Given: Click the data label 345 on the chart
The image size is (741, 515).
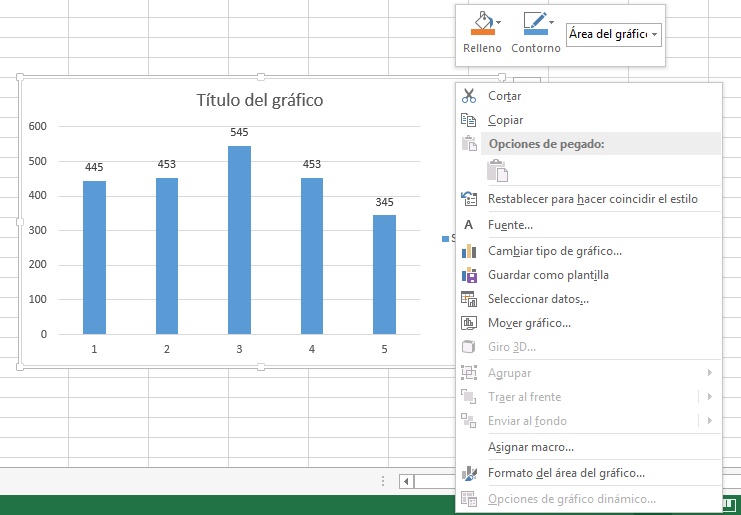Looking at the screenshot, I should coord(384,202).
